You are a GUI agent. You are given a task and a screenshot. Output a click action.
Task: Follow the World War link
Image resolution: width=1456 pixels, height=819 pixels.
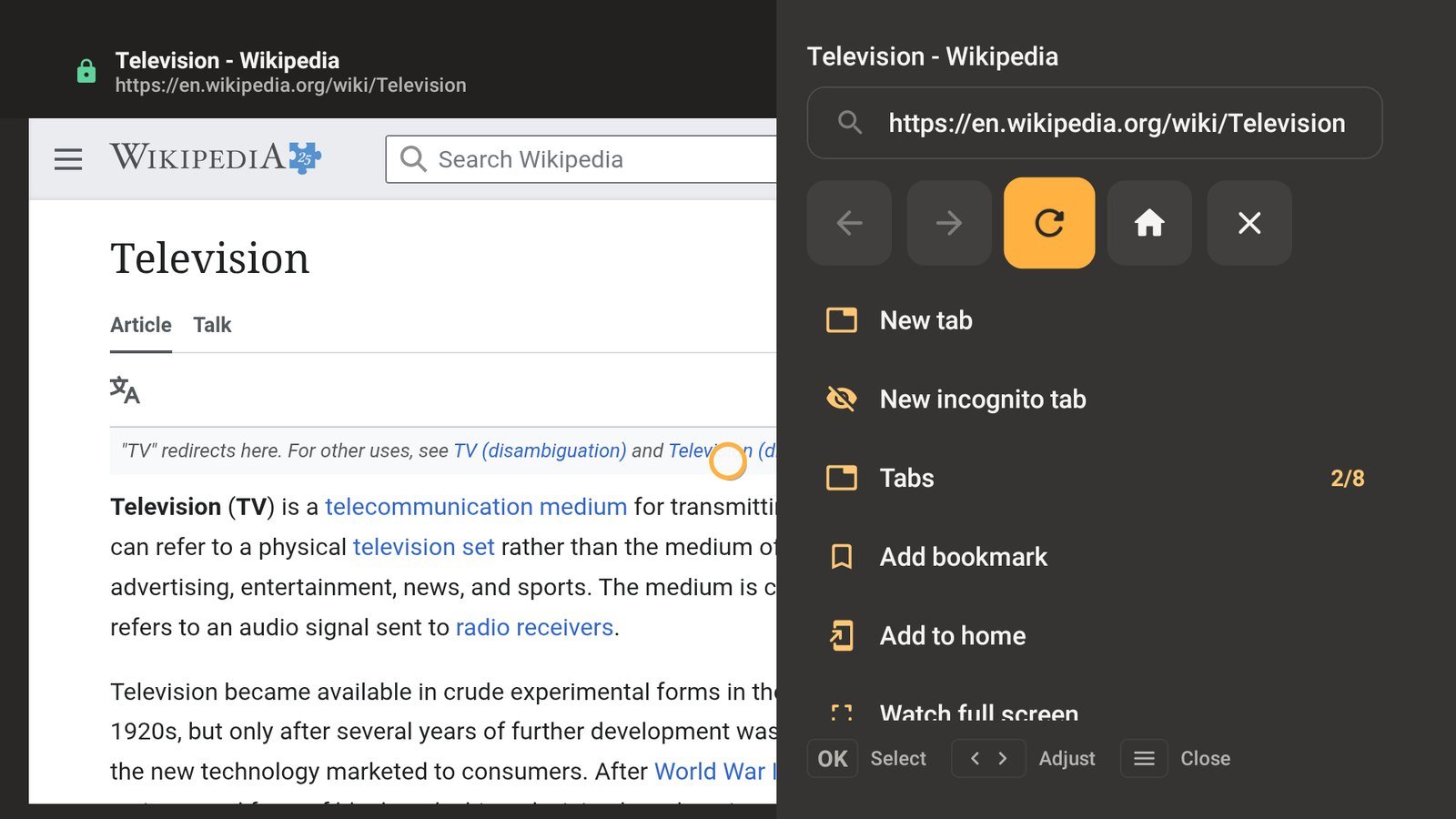[715, 772]
